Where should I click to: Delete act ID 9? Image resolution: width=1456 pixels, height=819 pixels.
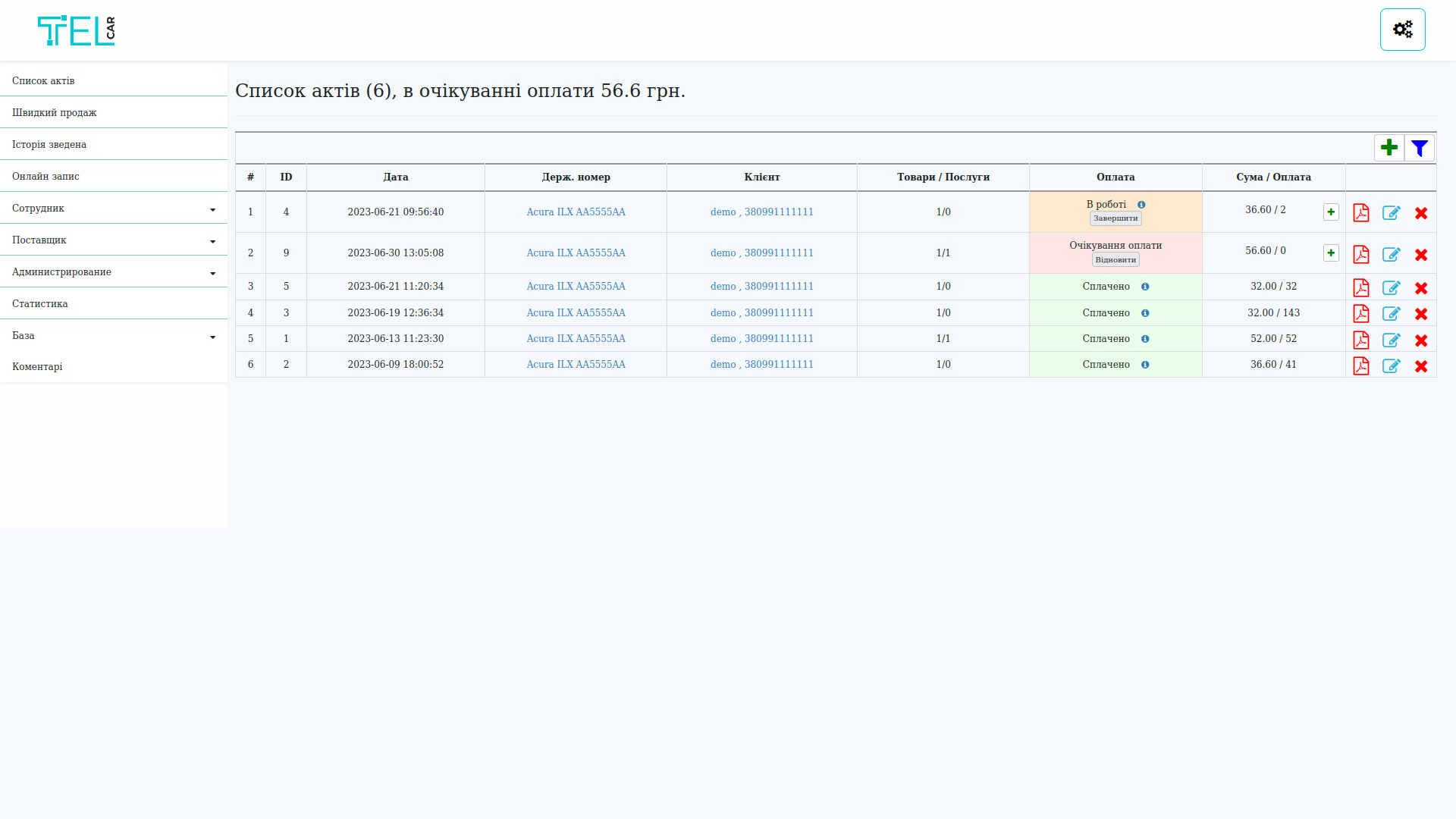point(1421,255)
